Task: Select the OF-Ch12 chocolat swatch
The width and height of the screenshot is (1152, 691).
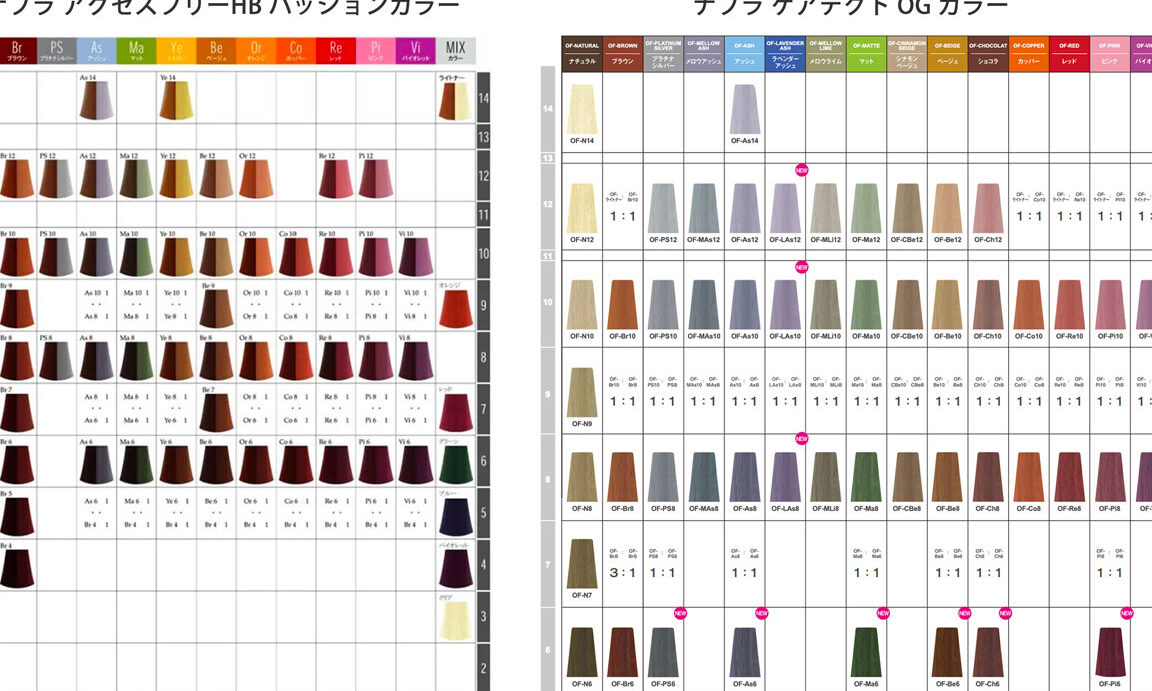Action: (x=988, y=209)
